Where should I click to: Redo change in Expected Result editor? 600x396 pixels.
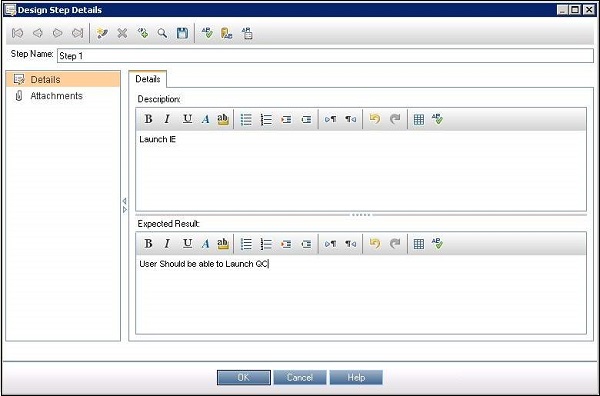coord(395,244)
